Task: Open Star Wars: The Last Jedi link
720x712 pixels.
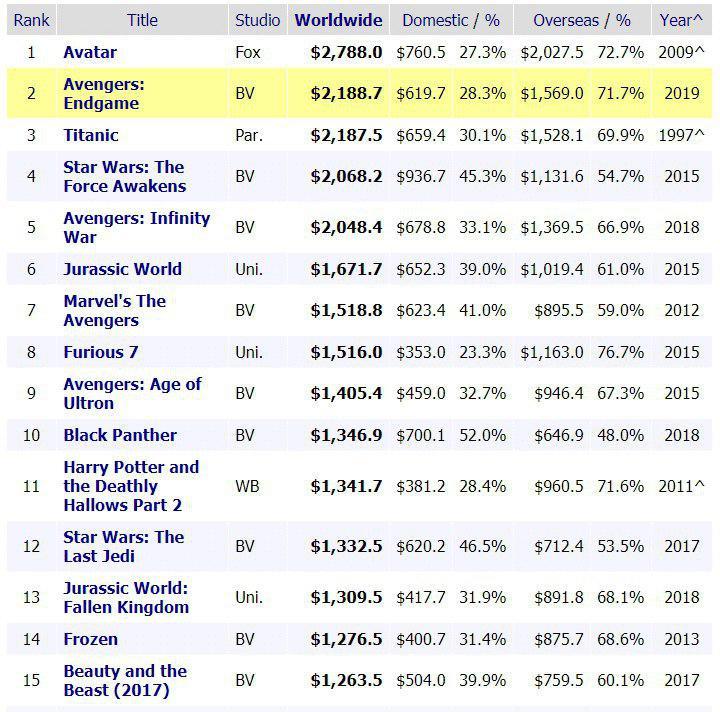Action: [x=123, y=546]
